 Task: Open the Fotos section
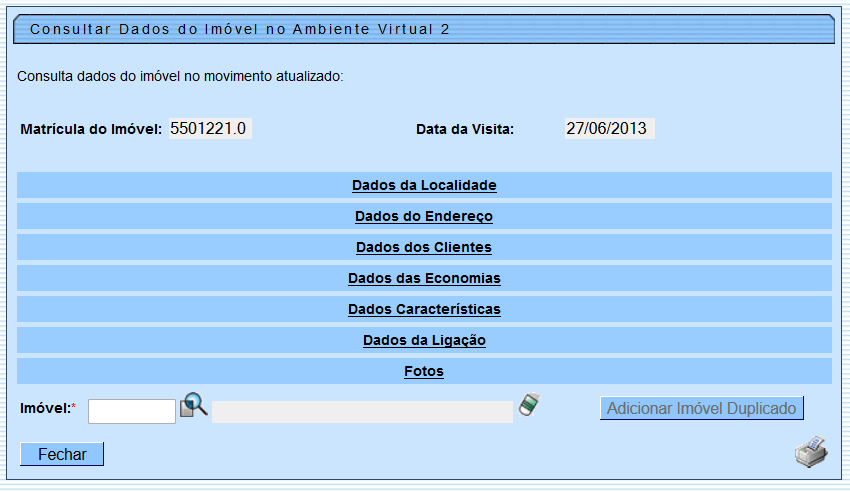424,371
